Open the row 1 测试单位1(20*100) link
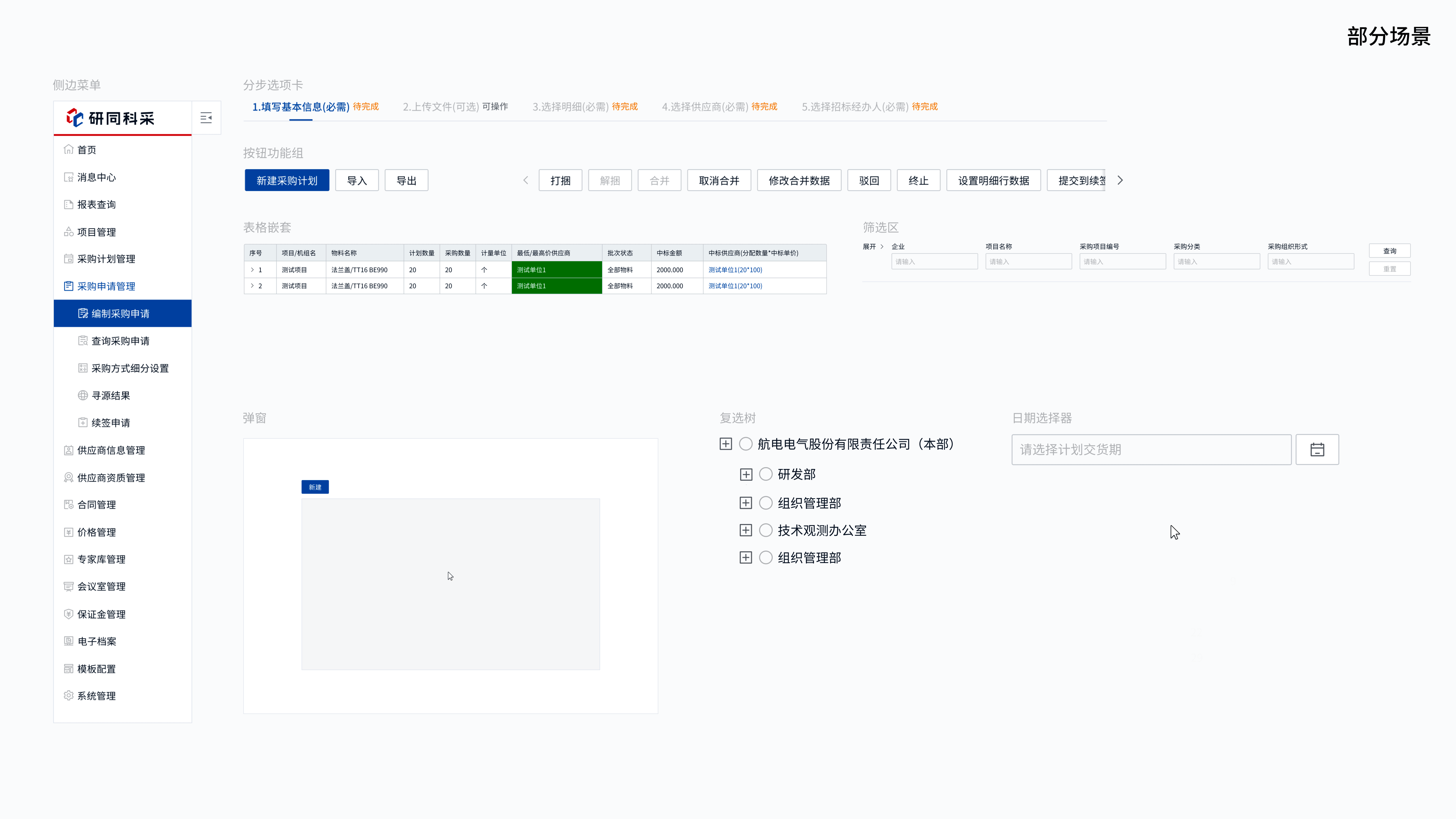Image resolution: width=1456 pixels, height=819 pixels. 735,270
